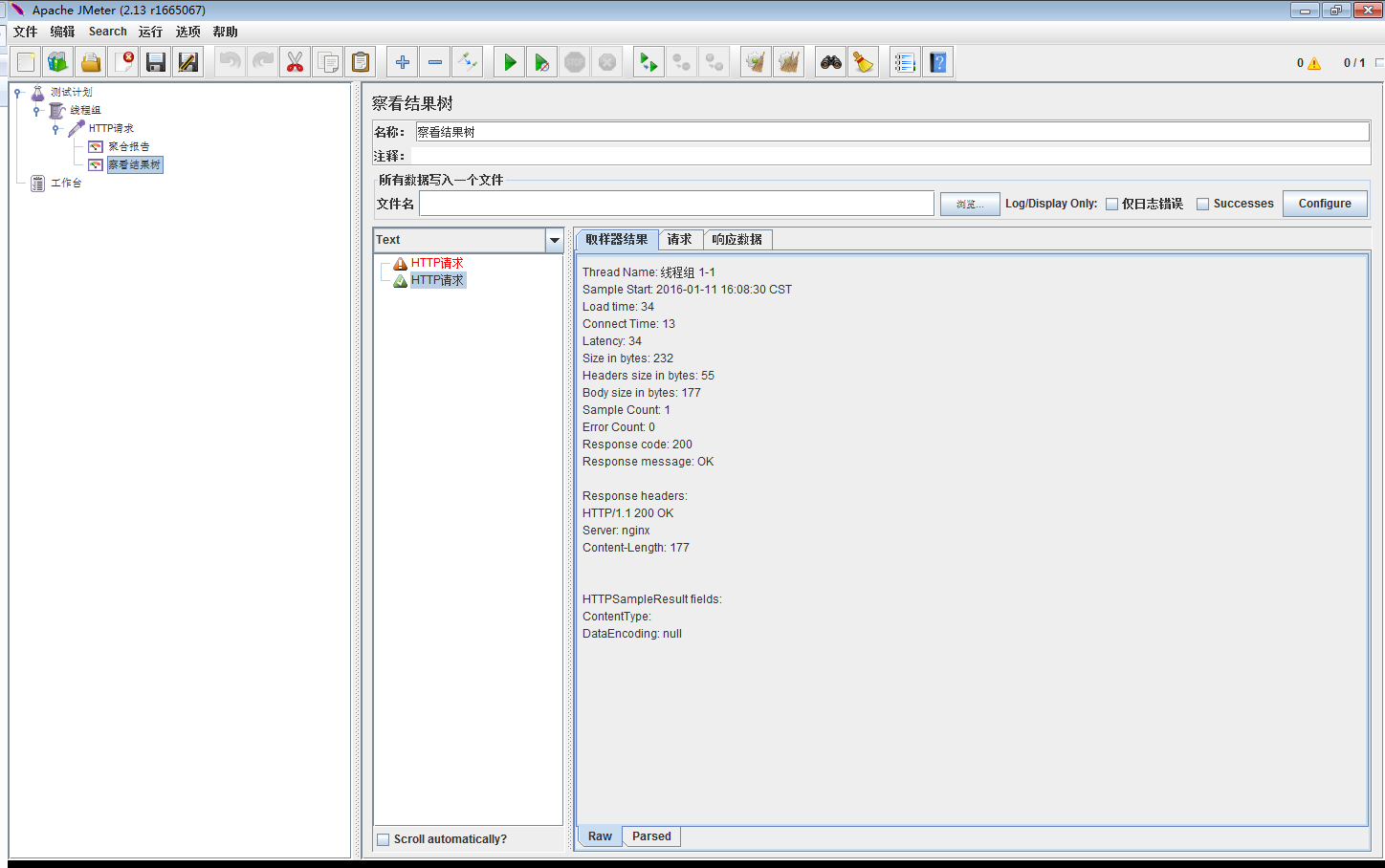Open the Text renderer dropdown

pos(554,240)
